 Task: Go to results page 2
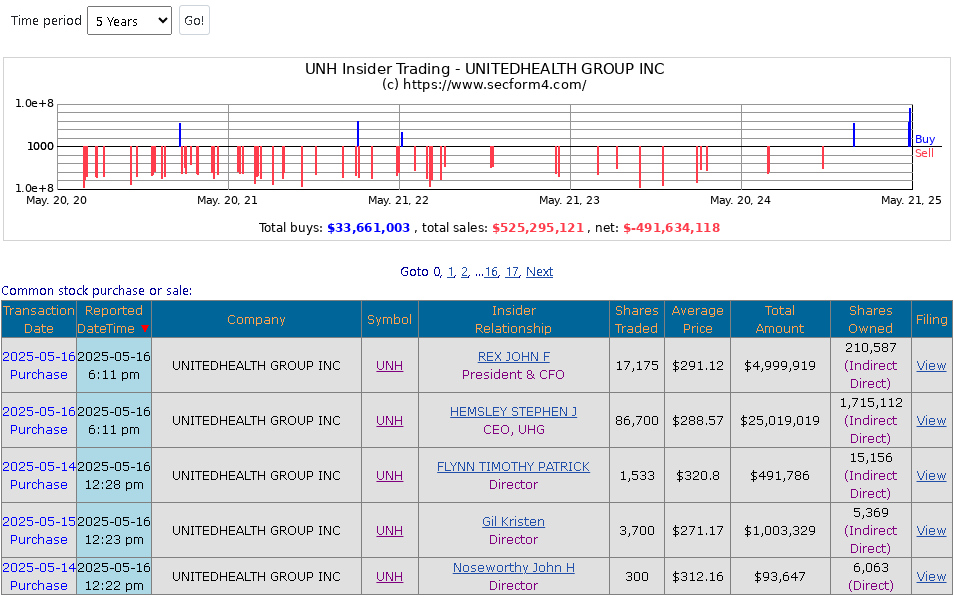464,272
